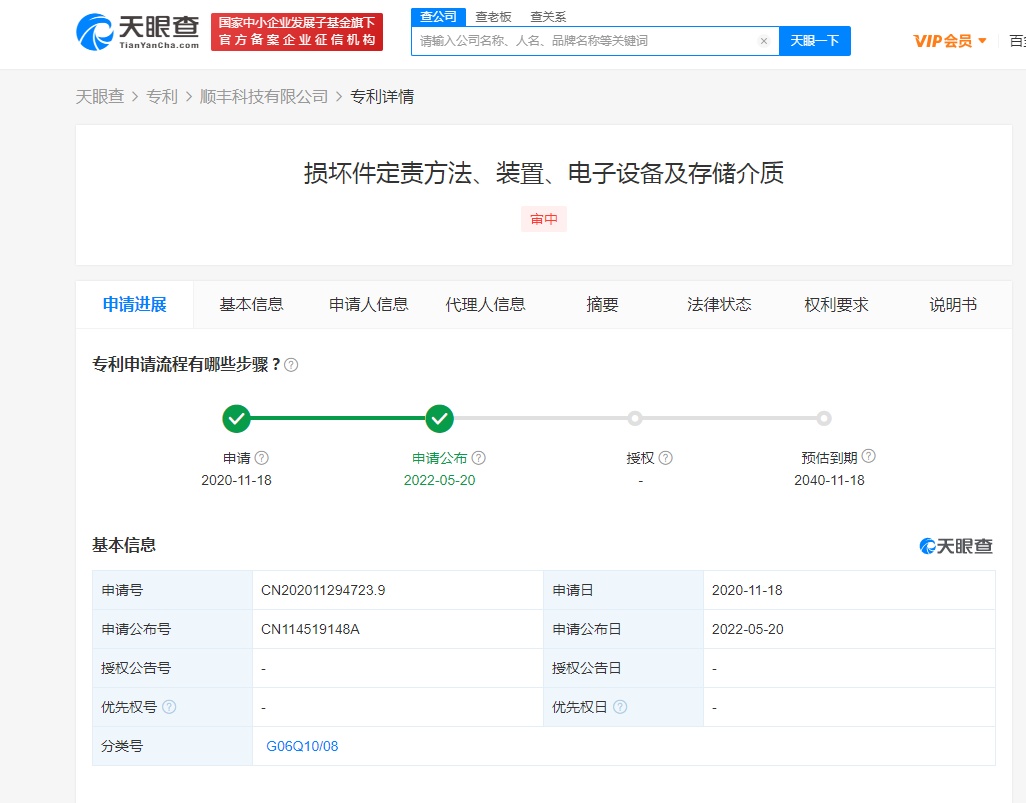Click 申请公布日 value 2022-05-20 in table

[747, 630]
